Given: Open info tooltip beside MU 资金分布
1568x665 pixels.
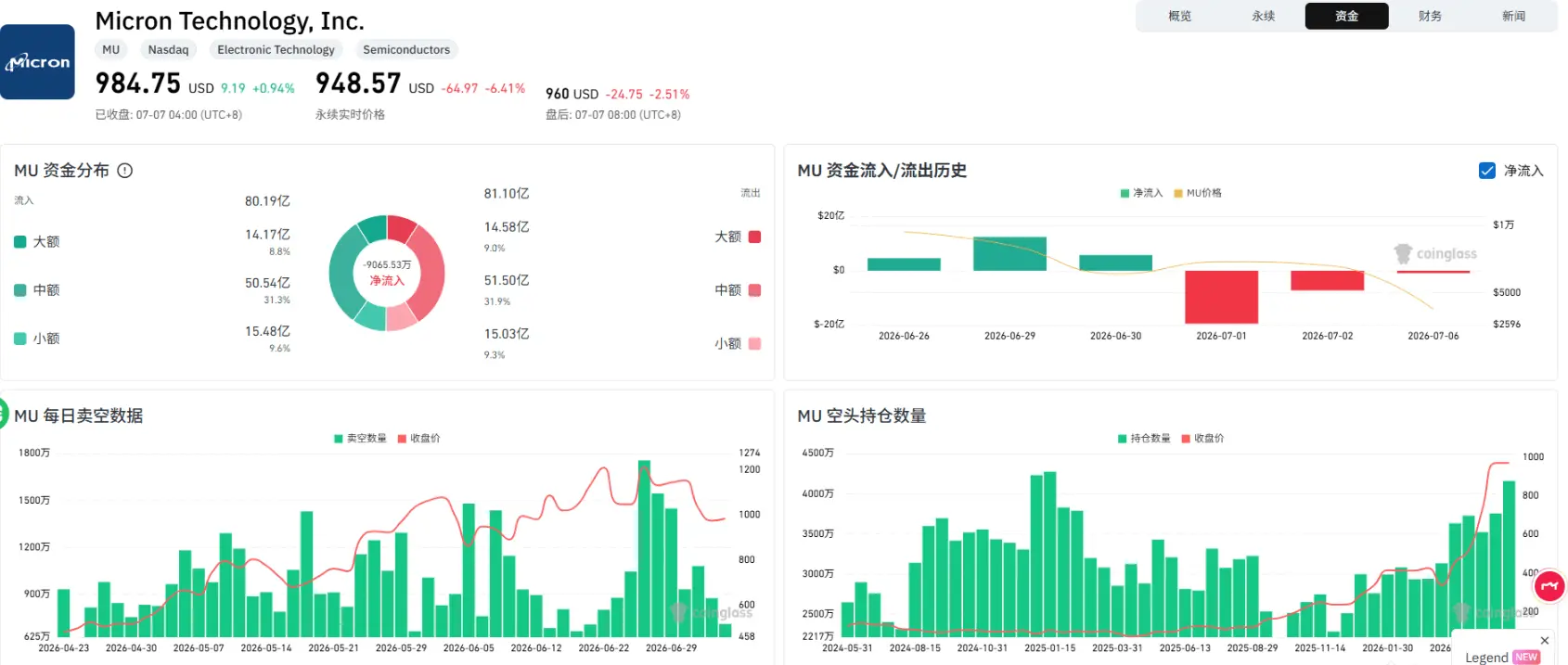Looking at the screenshot, I should [x=125, y=171].
